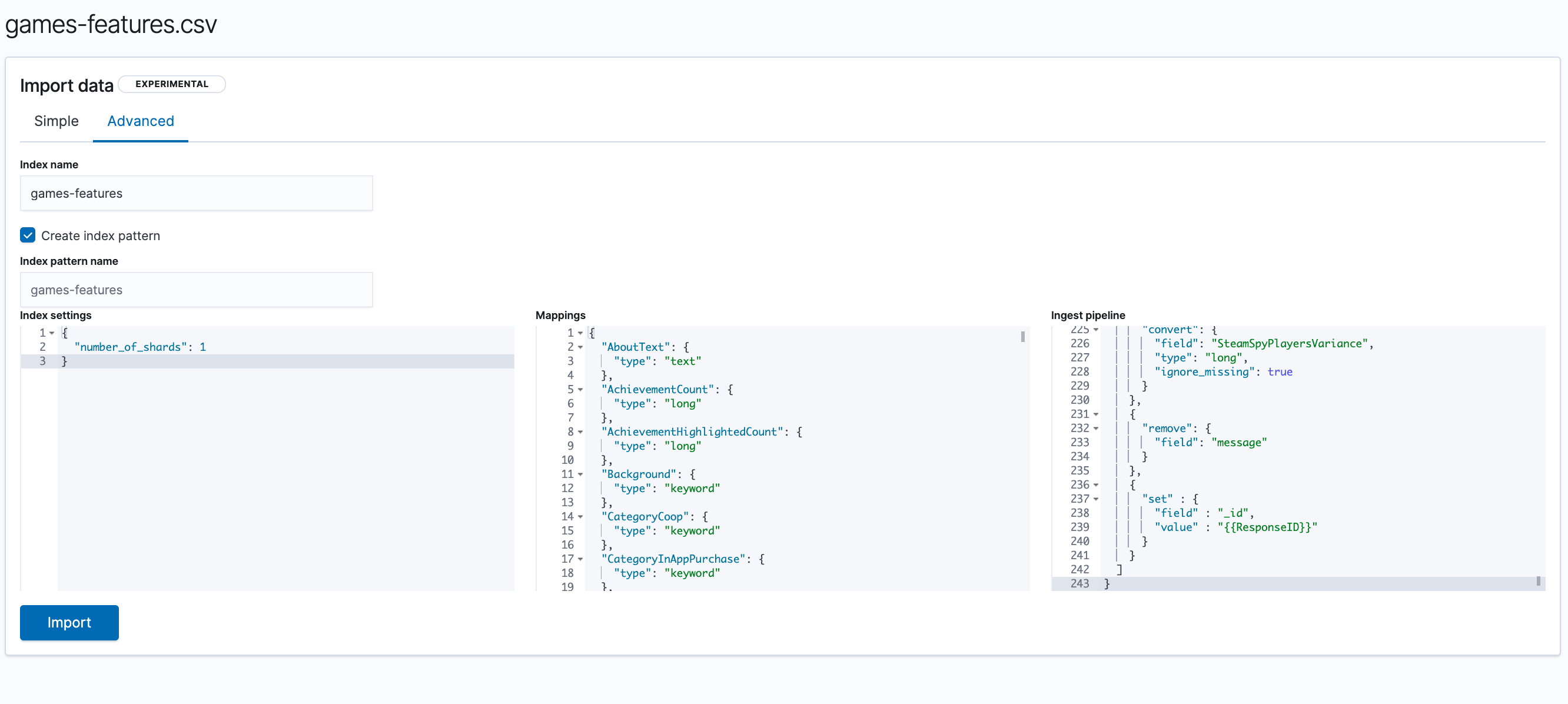Click the Index pattern name field
The width and height of the screenshot is (1568, 704).
tap(196, 290)
